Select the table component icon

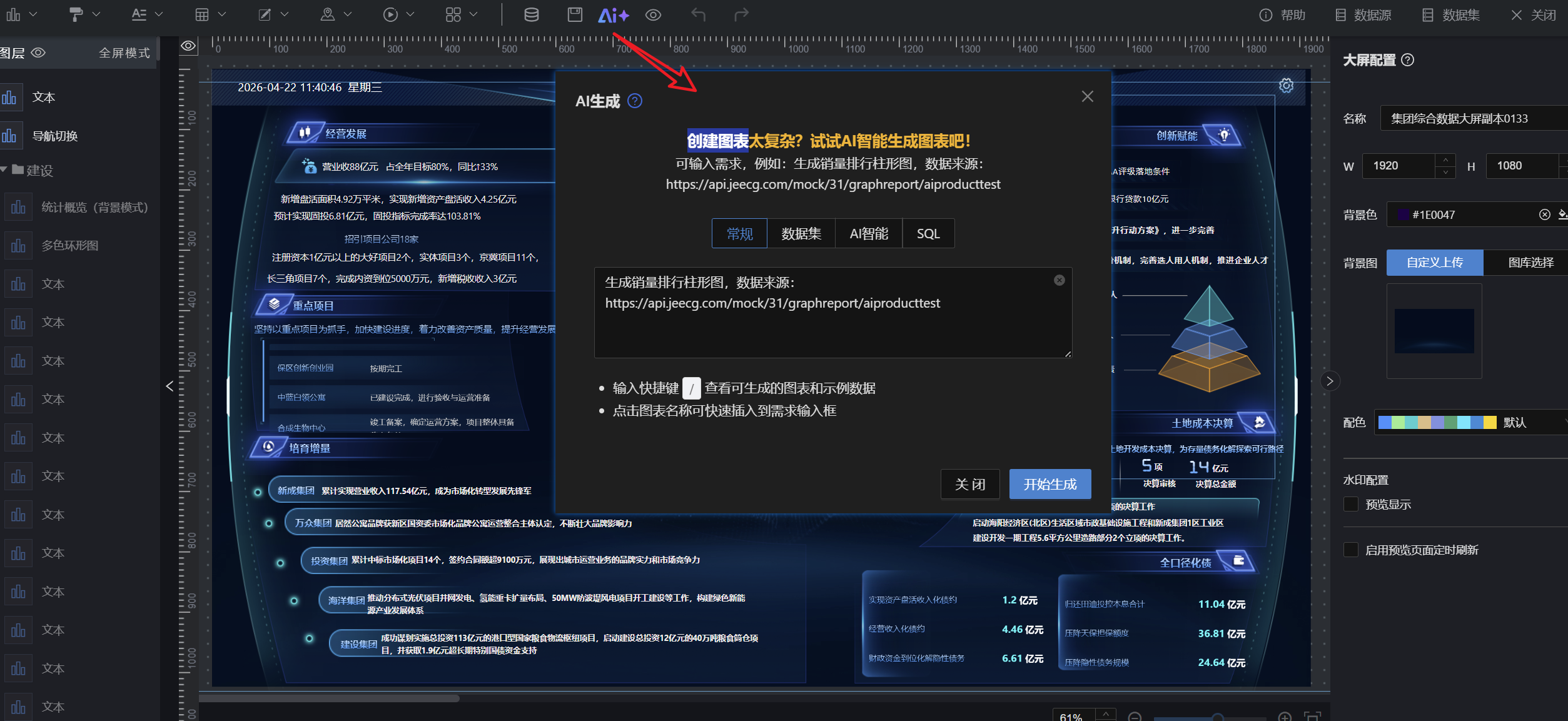203,14
